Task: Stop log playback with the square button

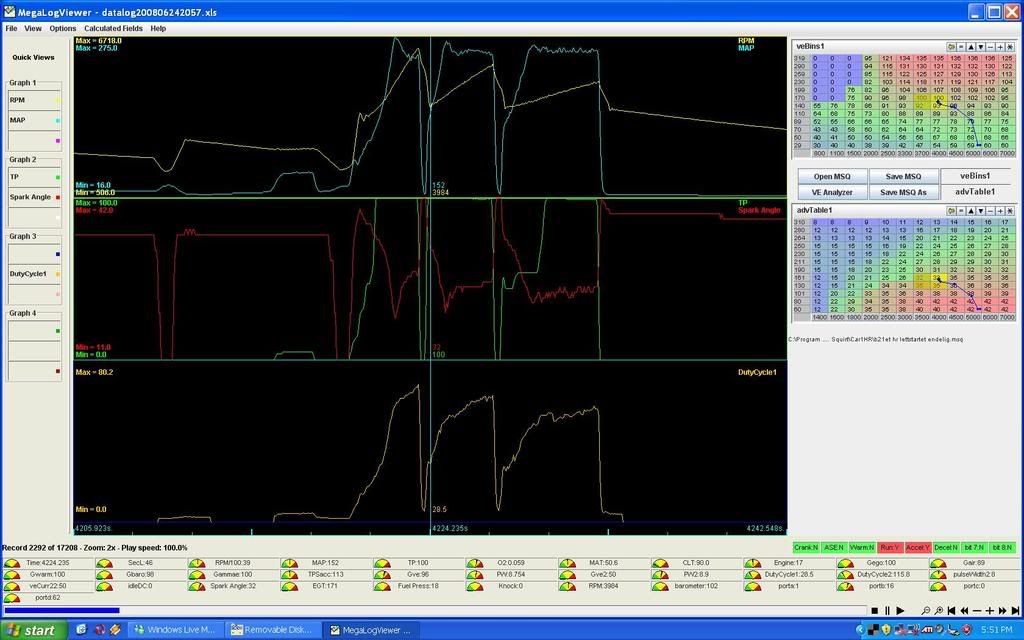Action: pos(875,611)
